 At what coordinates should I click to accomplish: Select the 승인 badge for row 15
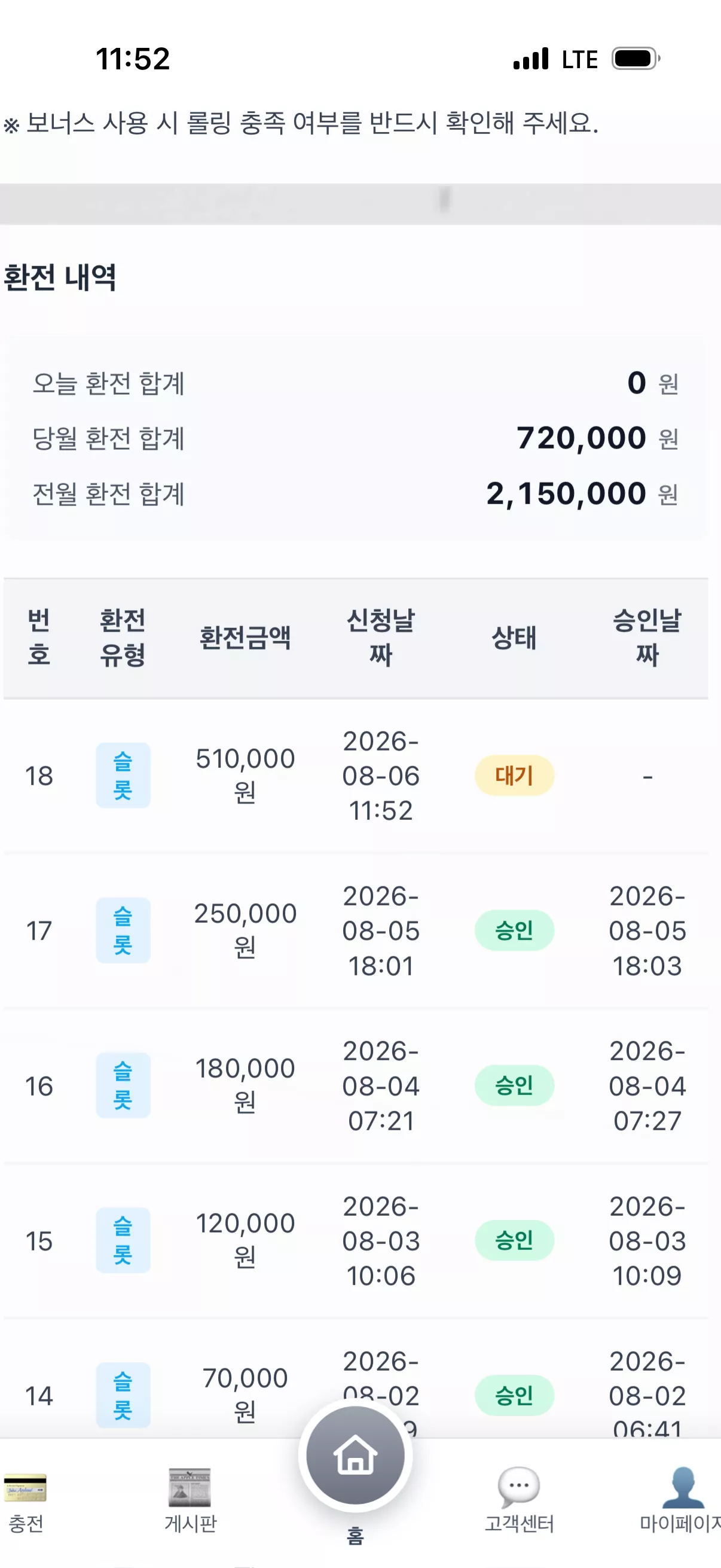pyautogui.click(x=514, y=1240)
